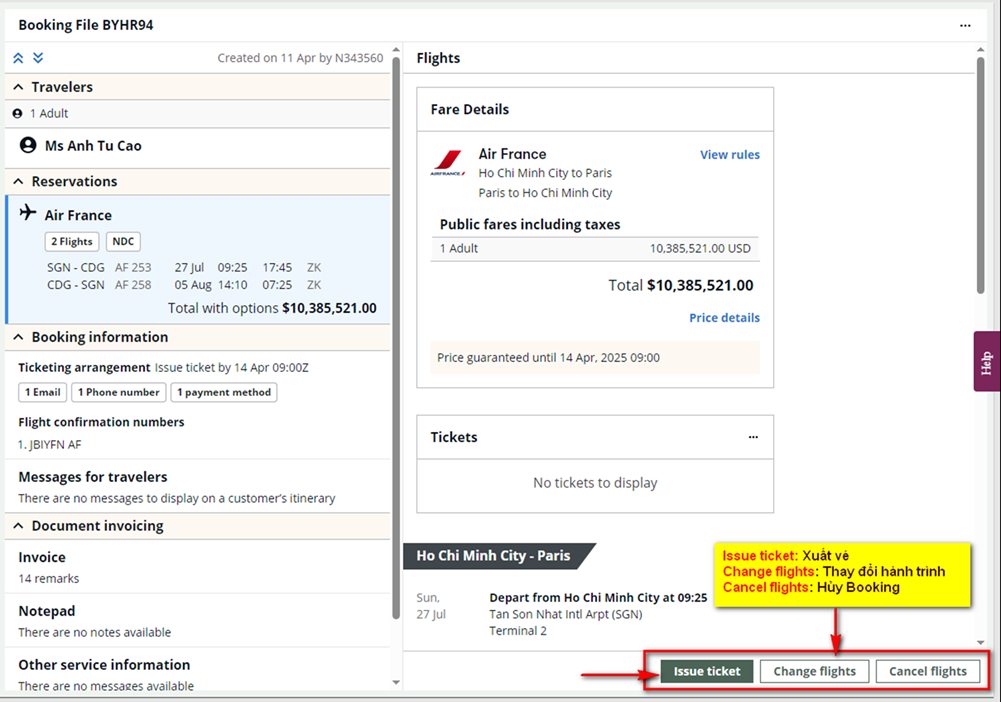Image resolution: width=1001 pixels, height=702 pixels.
Task: Click the 2 Flights tag
Action: [x=72, y=242]
